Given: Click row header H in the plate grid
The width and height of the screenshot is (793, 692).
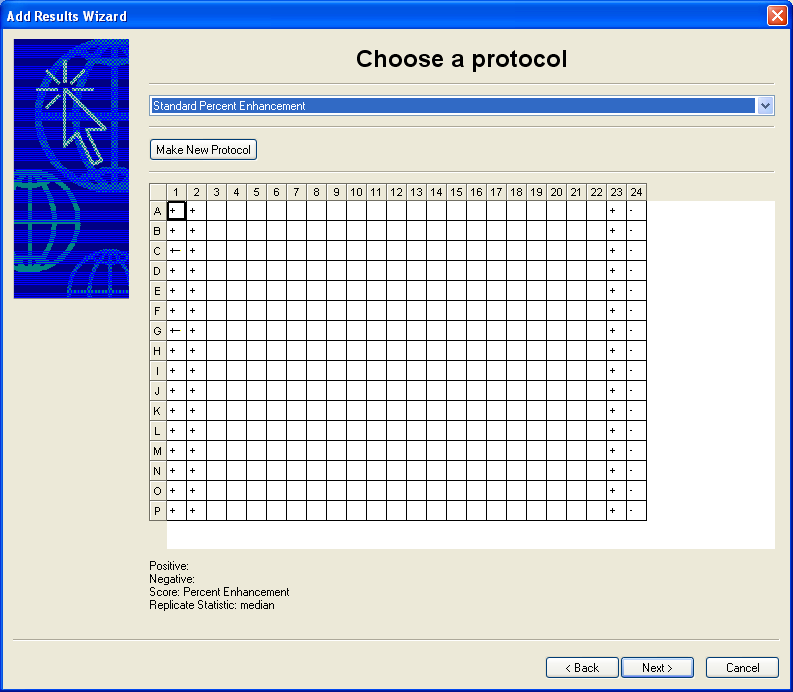Looking at the screenshot, I should (157, 351).
